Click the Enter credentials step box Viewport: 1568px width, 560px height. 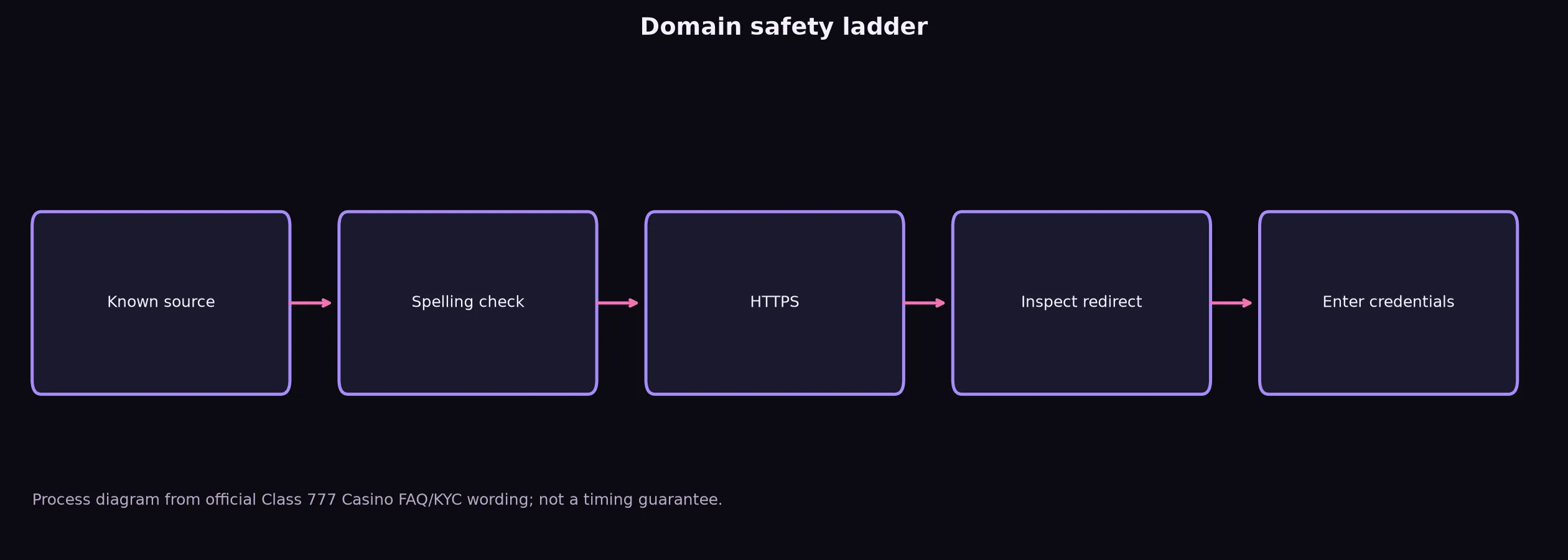tap(1388, 303)
